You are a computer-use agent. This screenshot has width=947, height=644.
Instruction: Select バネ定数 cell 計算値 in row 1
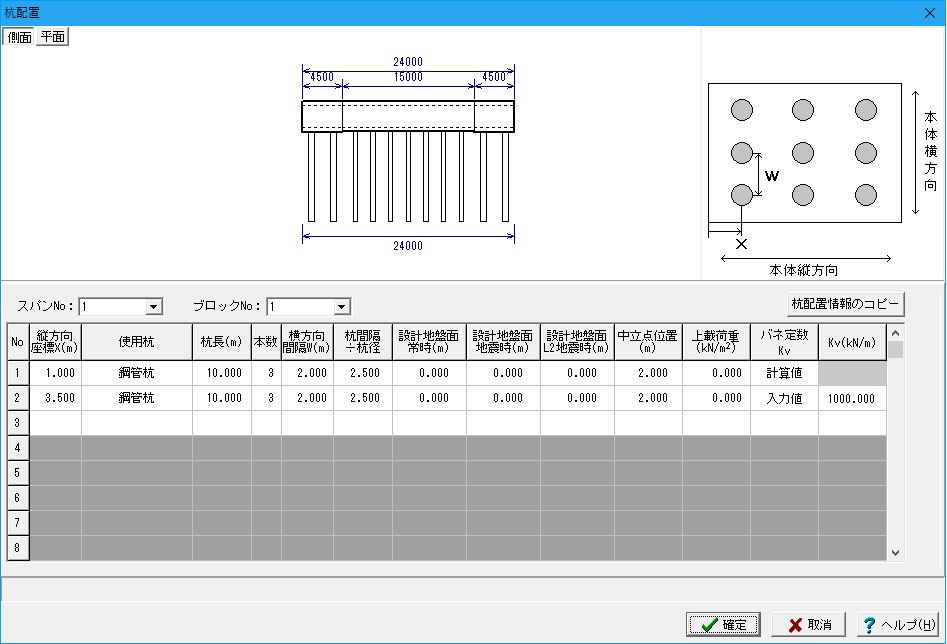[x=785, y=373]
